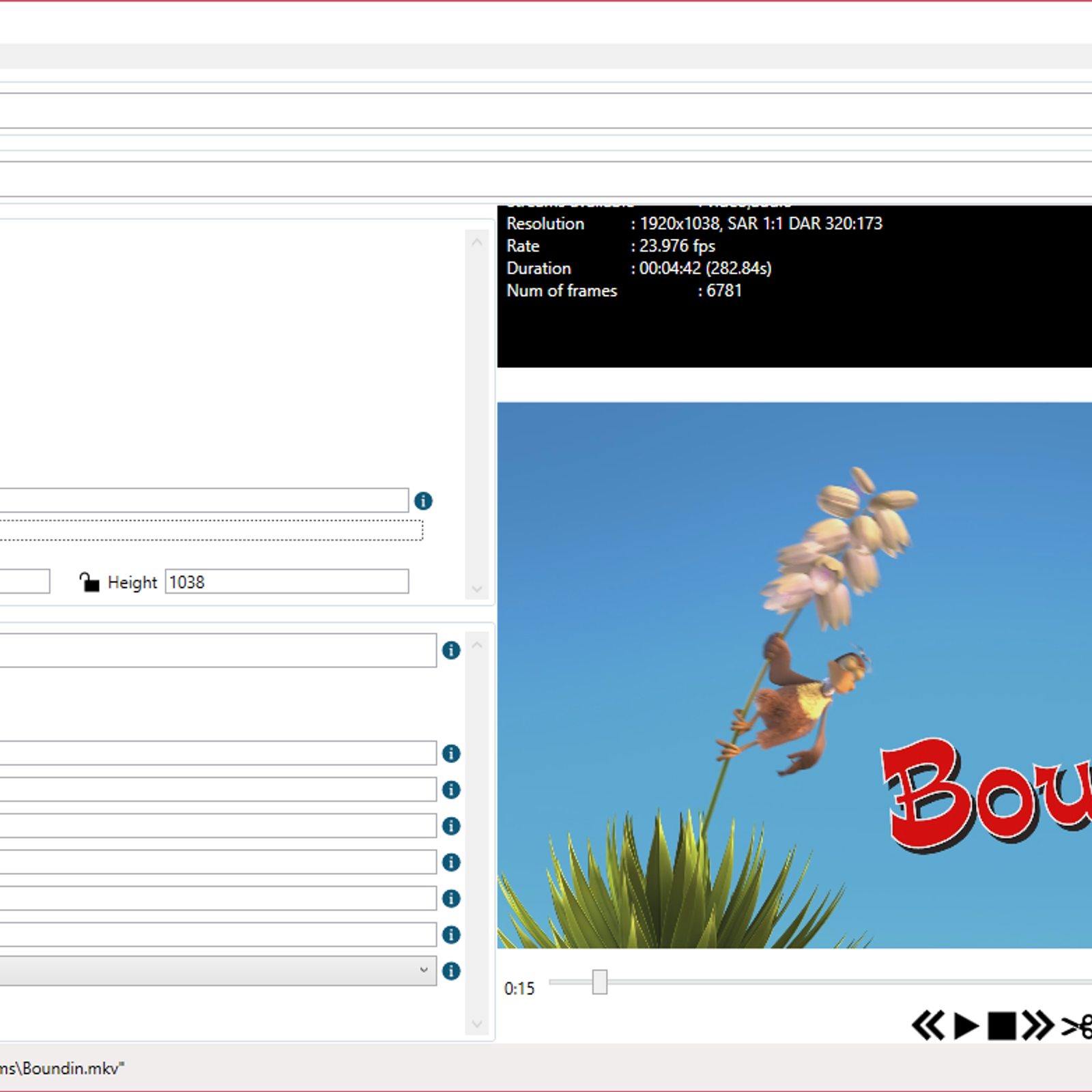Click info icon of first of six stacked fields

(451, 753)
